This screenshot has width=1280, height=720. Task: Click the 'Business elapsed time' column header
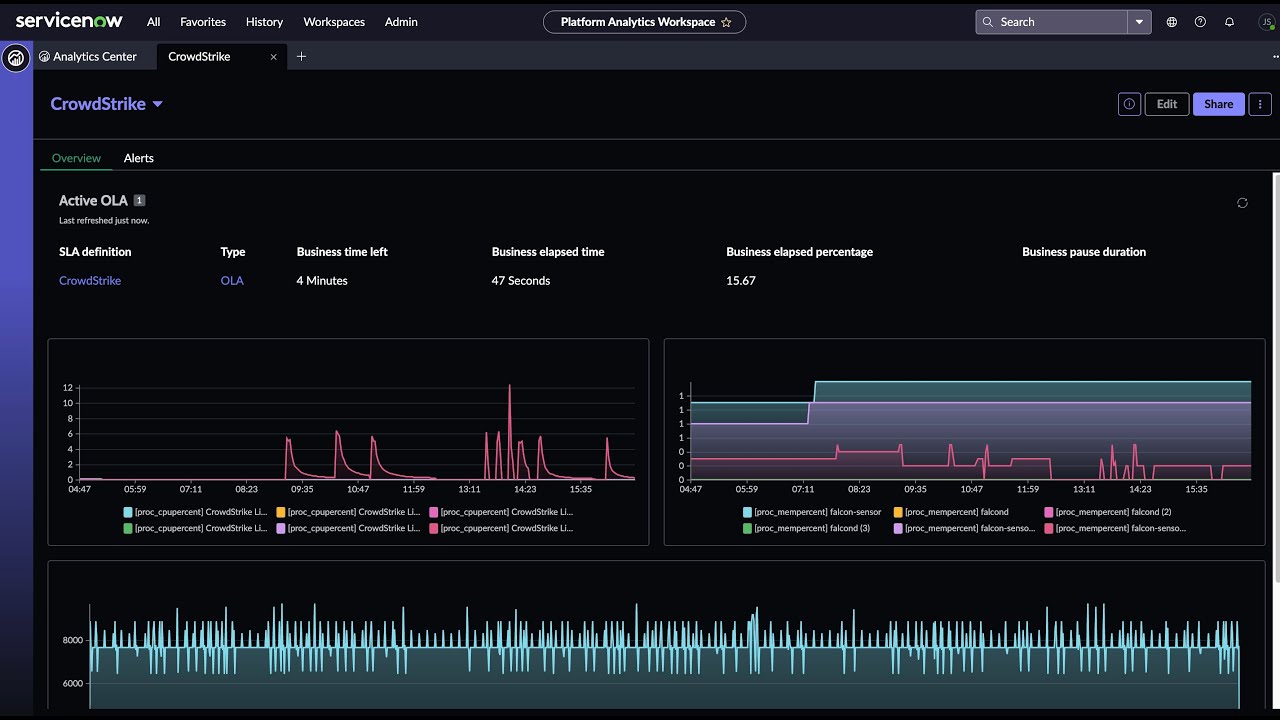548,252
